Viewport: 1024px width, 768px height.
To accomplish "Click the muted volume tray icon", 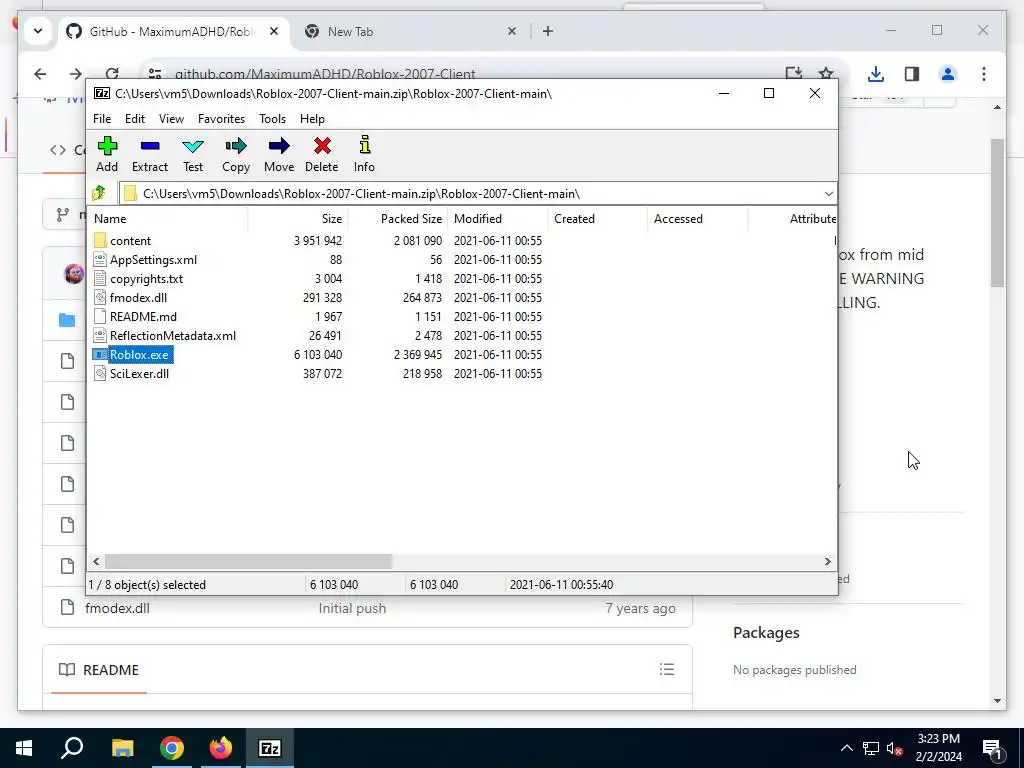I will (895, 748).
